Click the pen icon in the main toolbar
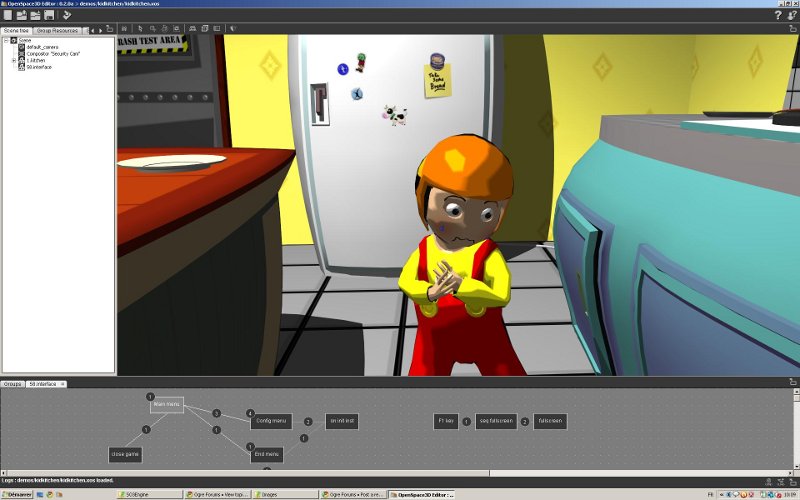Image resolution: width=800 pixels, height=500 pixels. pos(67,15)
